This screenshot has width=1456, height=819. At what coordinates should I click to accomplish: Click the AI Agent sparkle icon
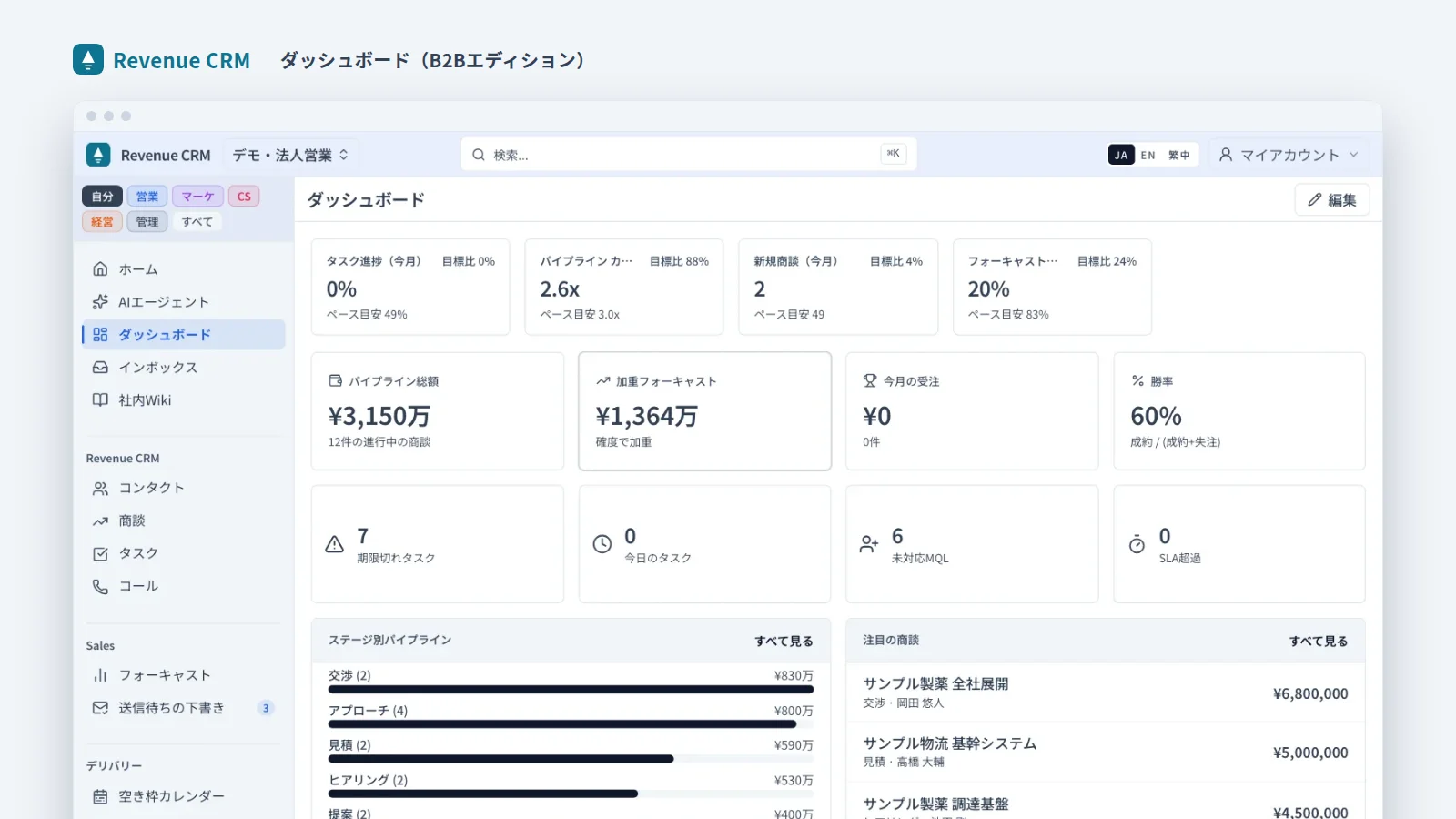100,302
